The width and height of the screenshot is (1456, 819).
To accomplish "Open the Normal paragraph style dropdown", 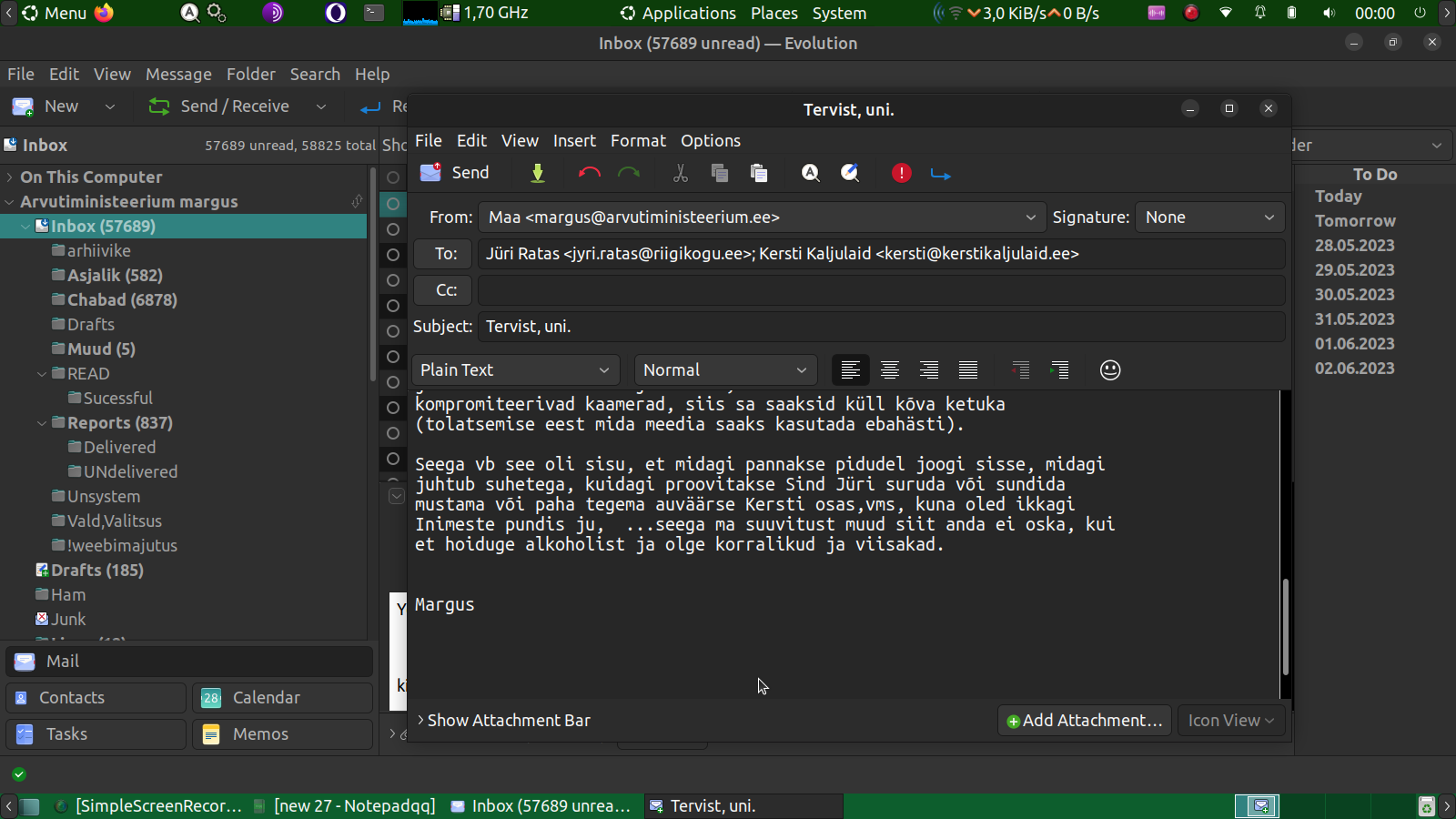I will pos(725,370).
